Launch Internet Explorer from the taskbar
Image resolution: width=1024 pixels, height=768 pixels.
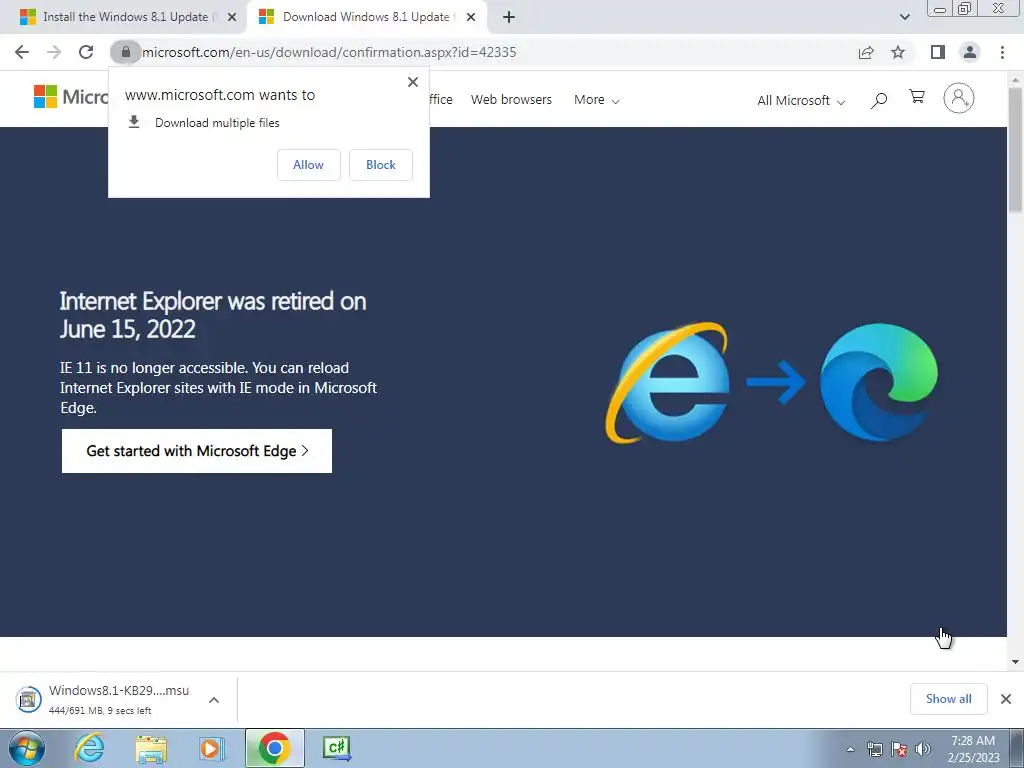click(x=89, y=748)
